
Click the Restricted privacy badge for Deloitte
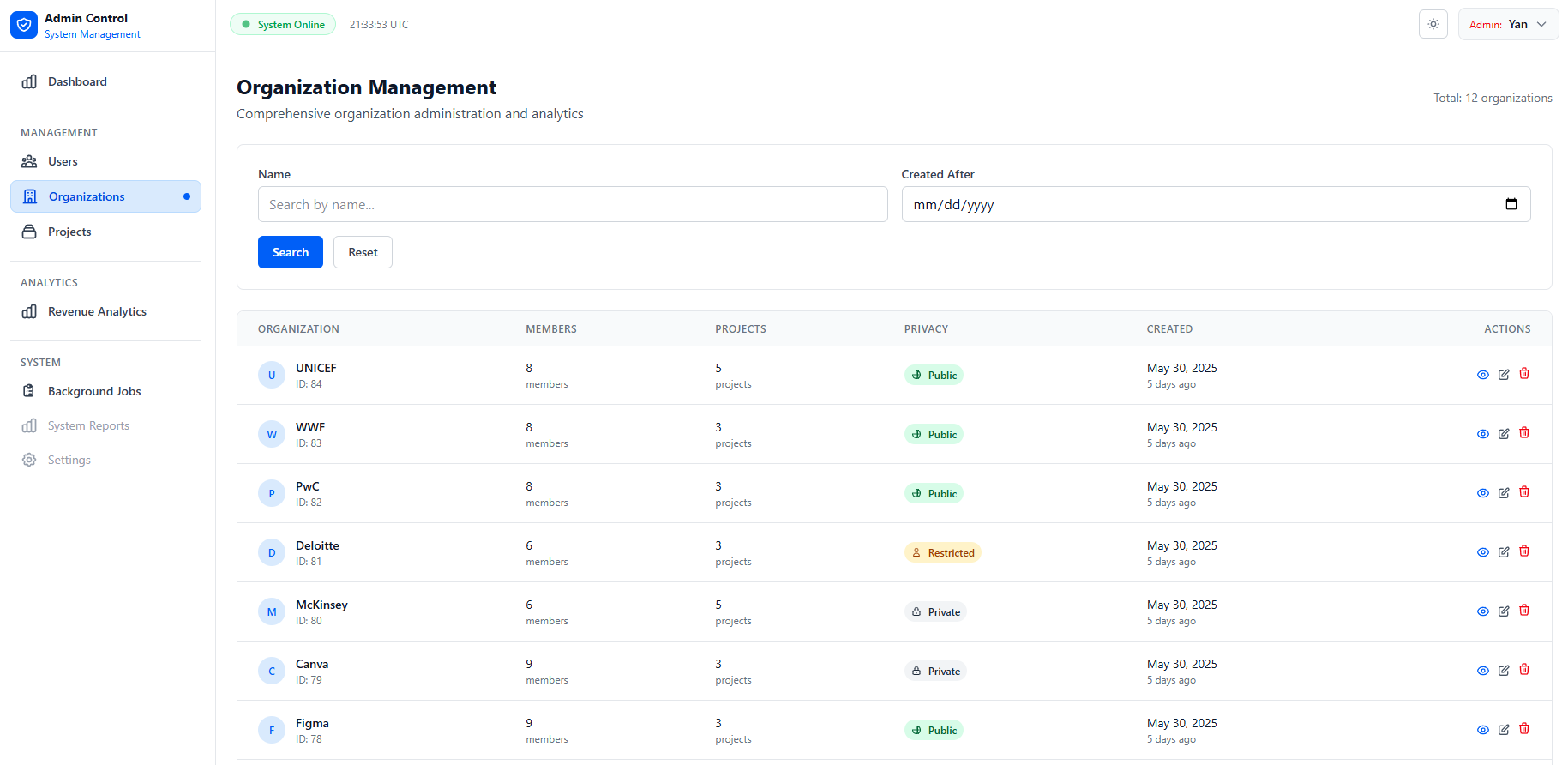click(942, 553)
